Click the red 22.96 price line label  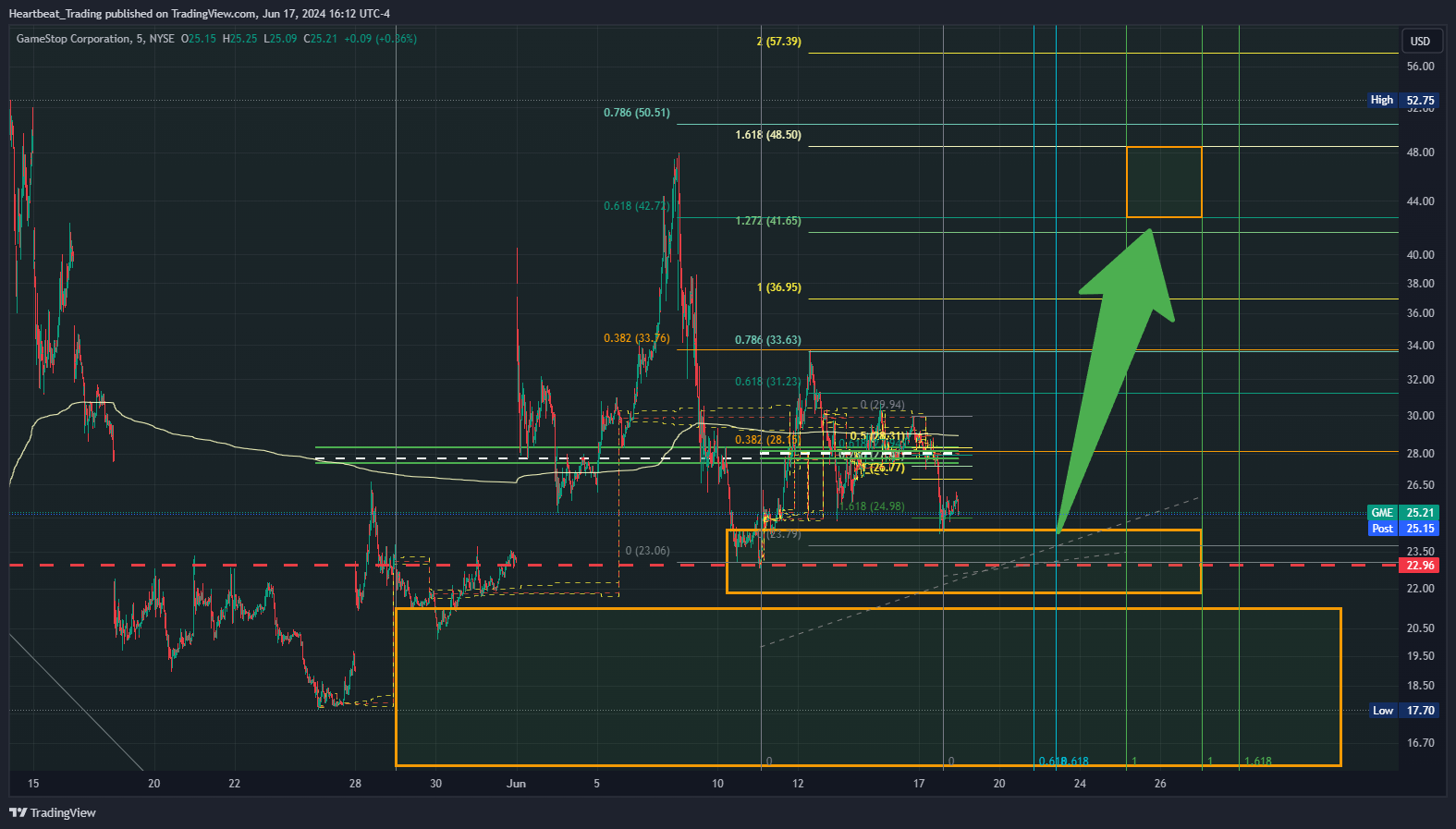tap(1420, 566)
